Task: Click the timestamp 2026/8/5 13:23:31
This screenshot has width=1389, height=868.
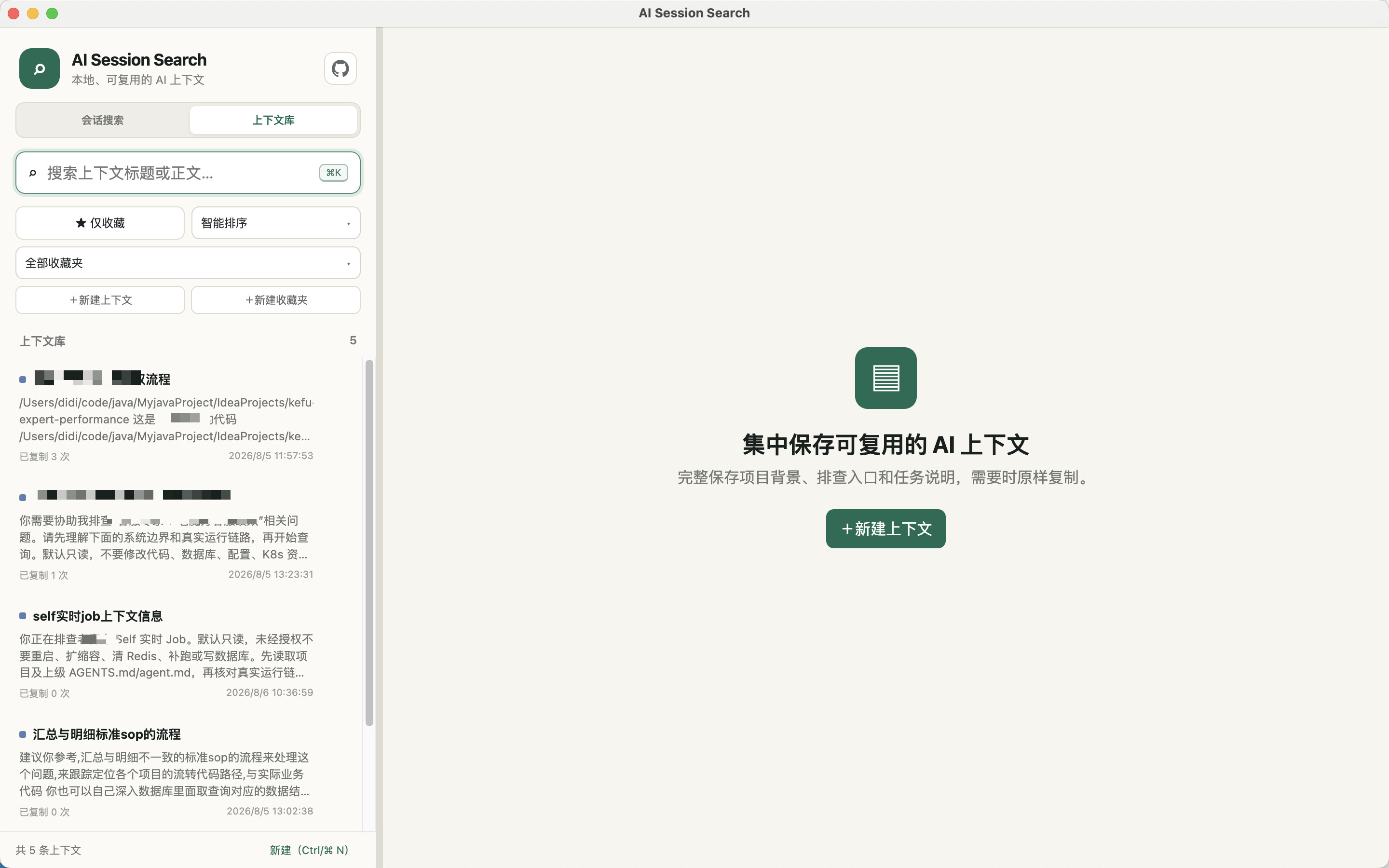Action: click(271, 574)
